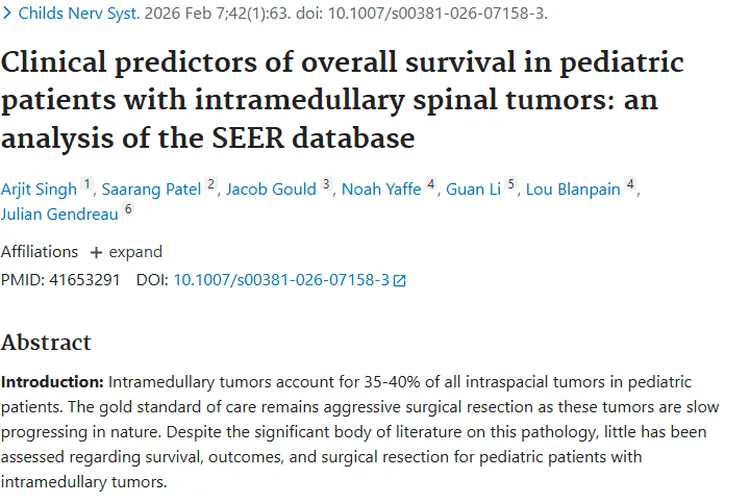The image size is (750, 500).
Task: Click the article title heading
Action: [342, 99]
